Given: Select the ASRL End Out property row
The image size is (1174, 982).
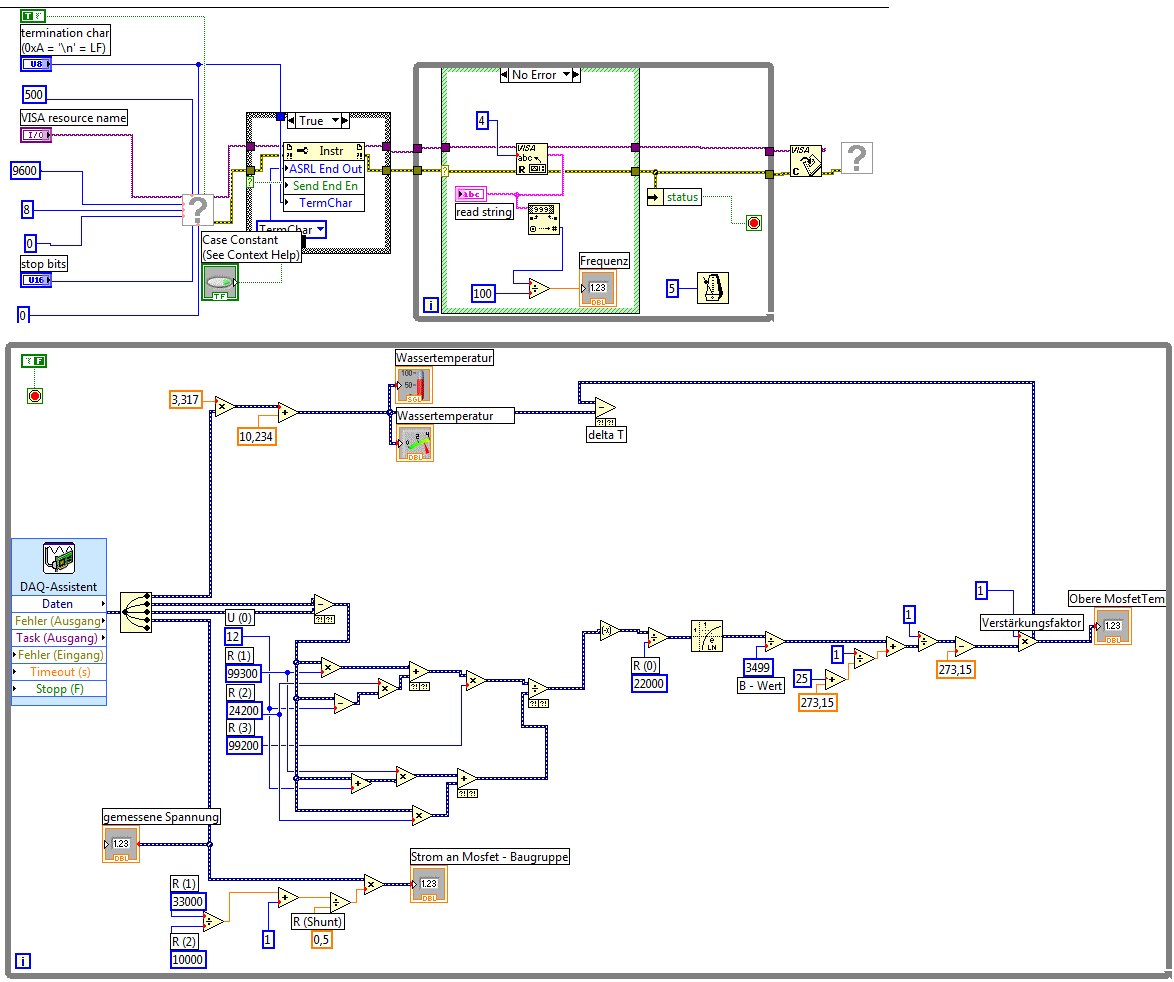Looking at the screenshot, I should (x=324, y=169).
